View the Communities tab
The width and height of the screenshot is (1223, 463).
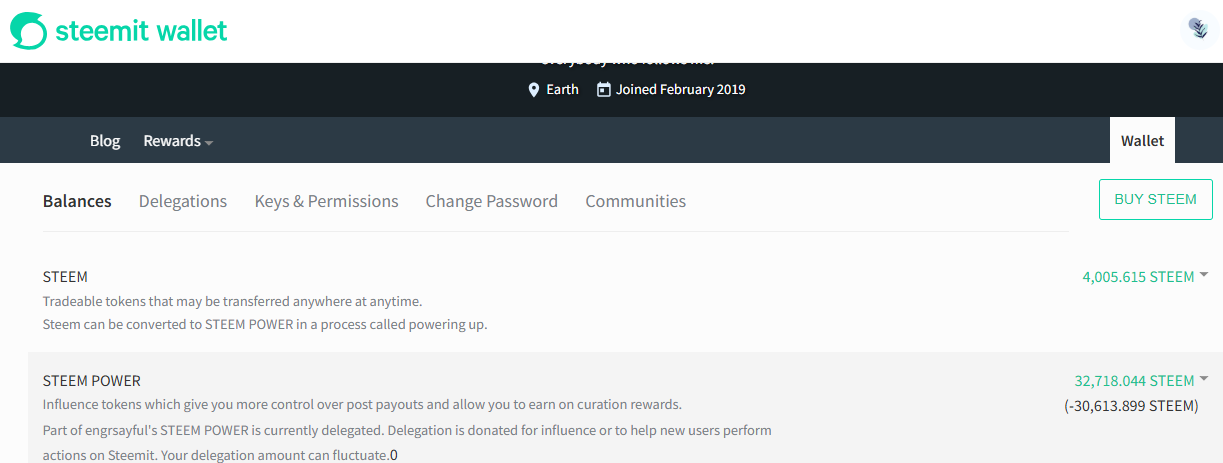635,201
